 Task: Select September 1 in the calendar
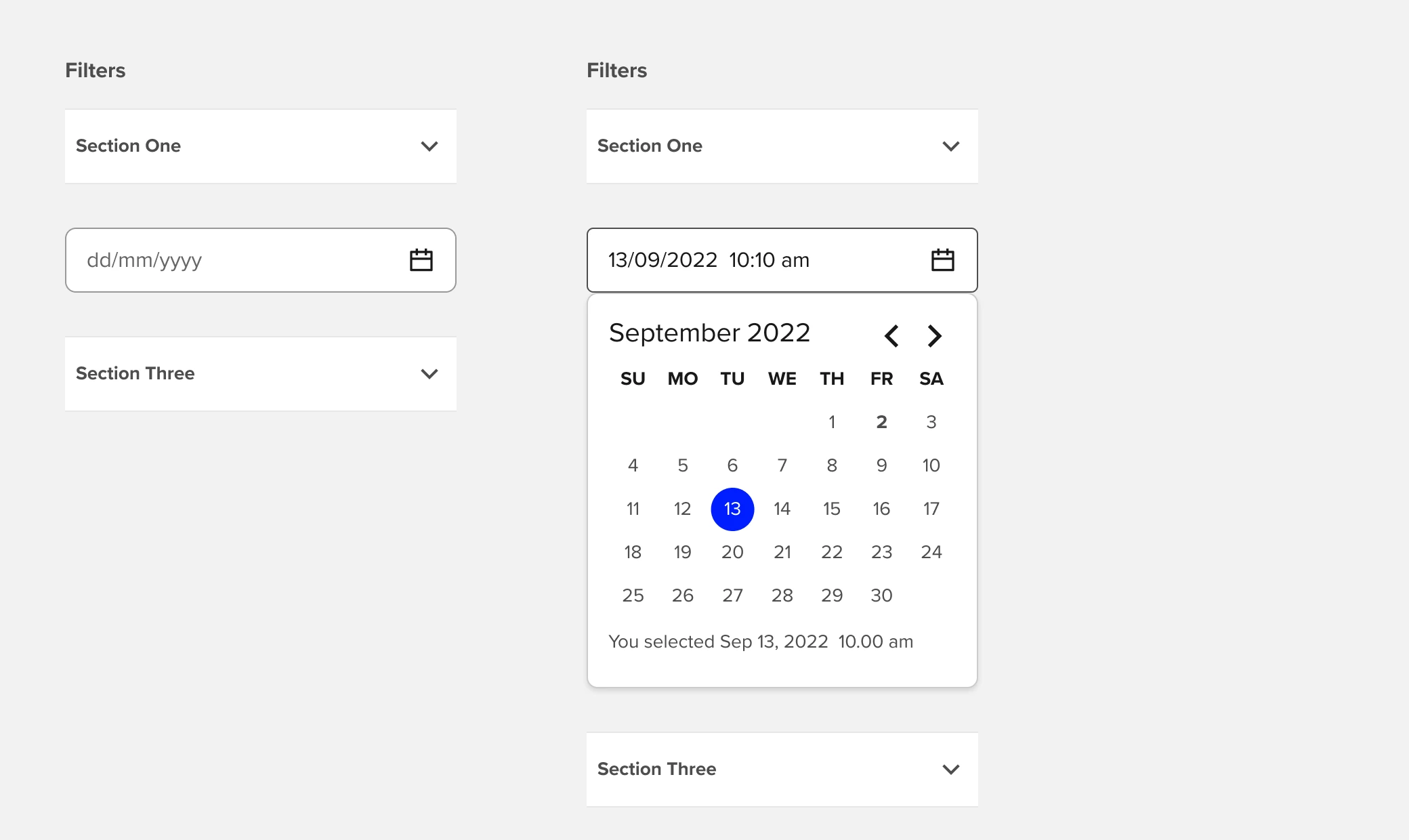(x=832, y=421)
